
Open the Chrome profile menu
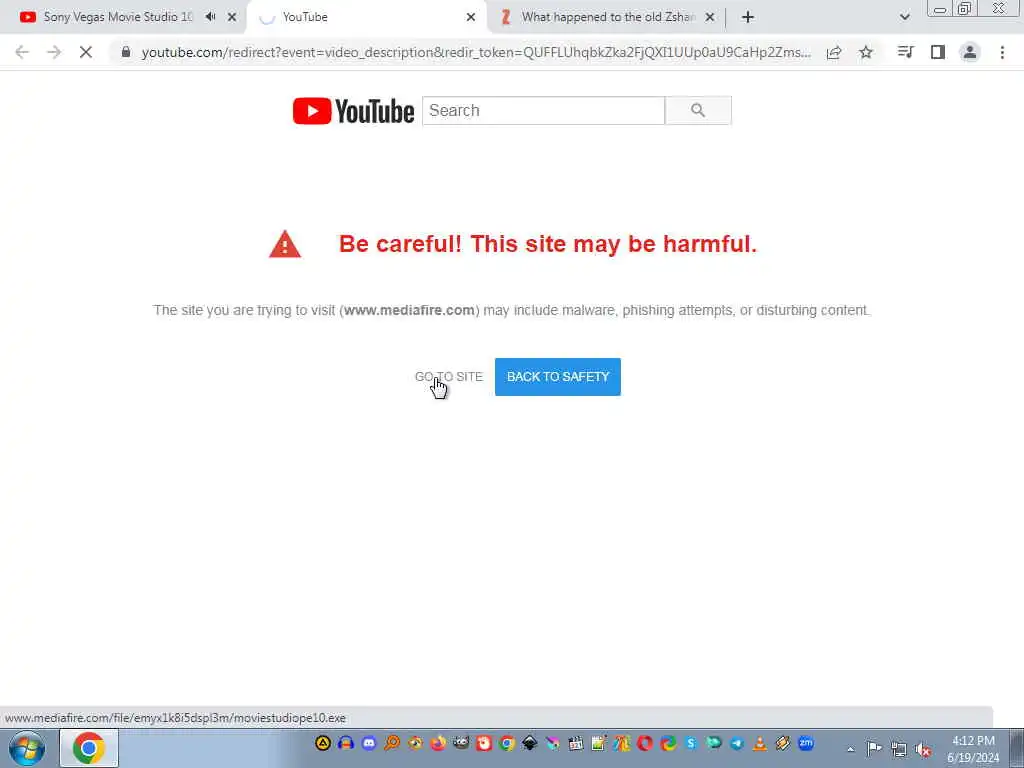(x=970, y=52)
